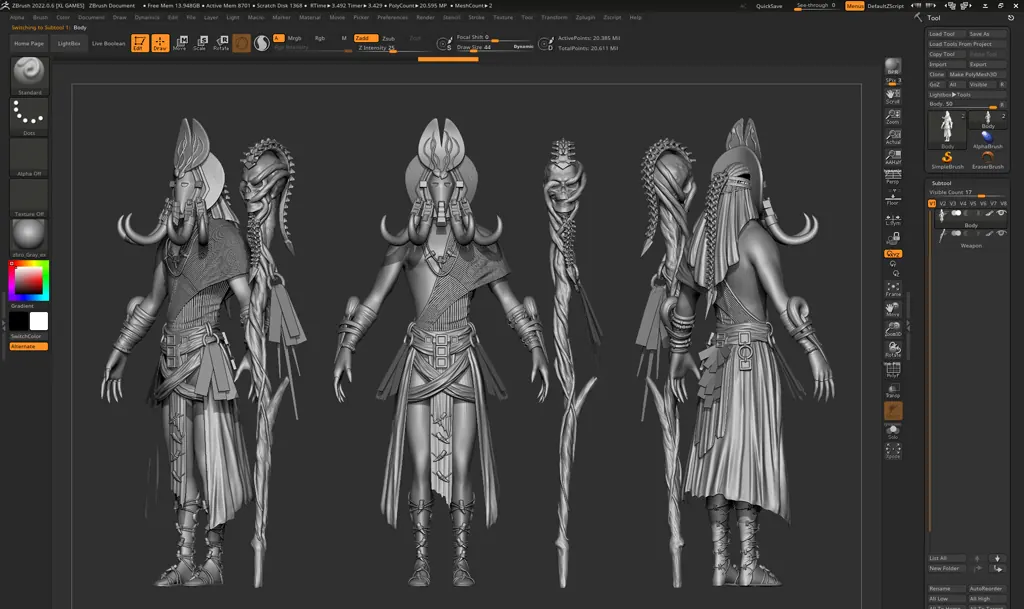Open the Zplugin menu
This screenshot has height=609, width=1024.
(585, 18)
